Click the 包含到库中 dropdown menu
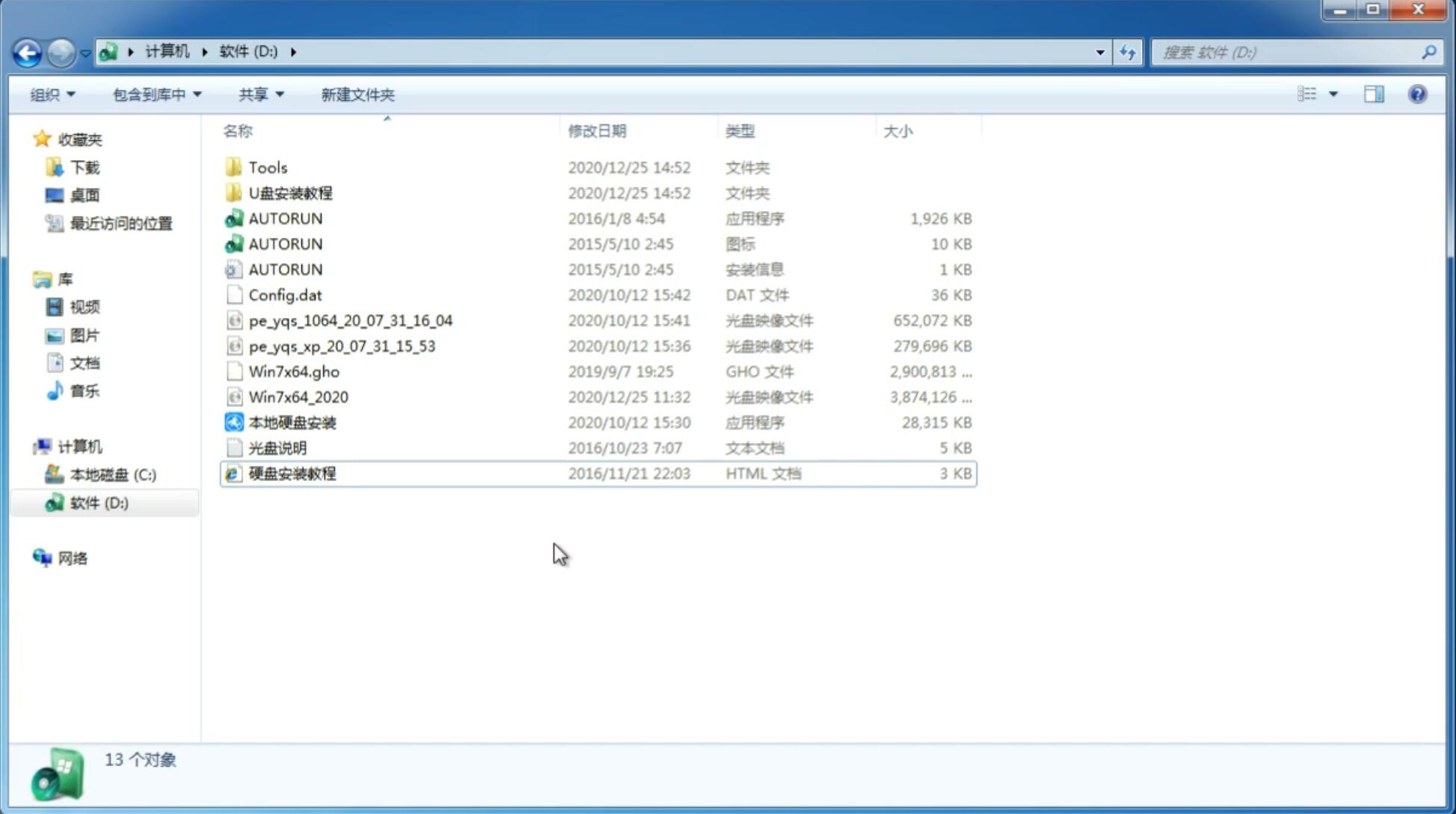This screenshot has height=814, width=1456. pos(154,94)
